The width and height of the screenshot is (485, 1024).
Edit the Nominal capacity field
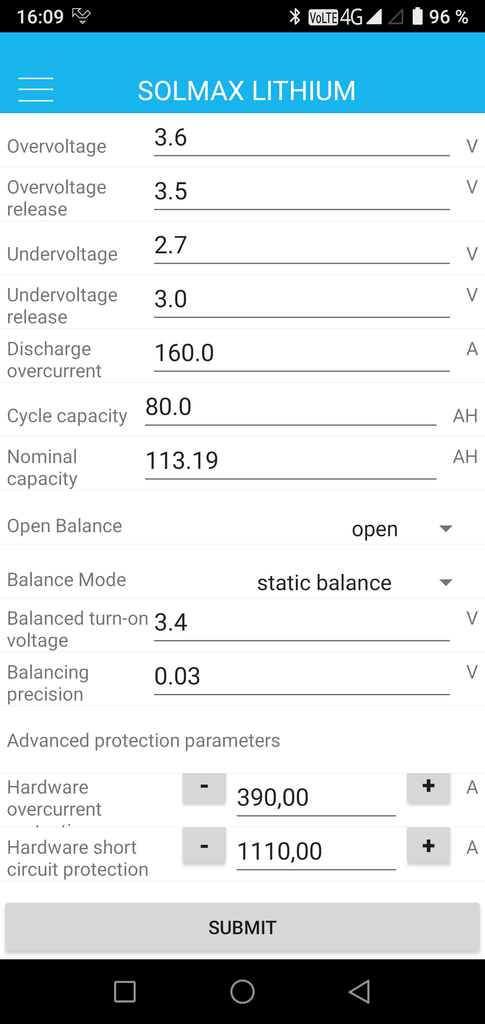pos(290,462)
